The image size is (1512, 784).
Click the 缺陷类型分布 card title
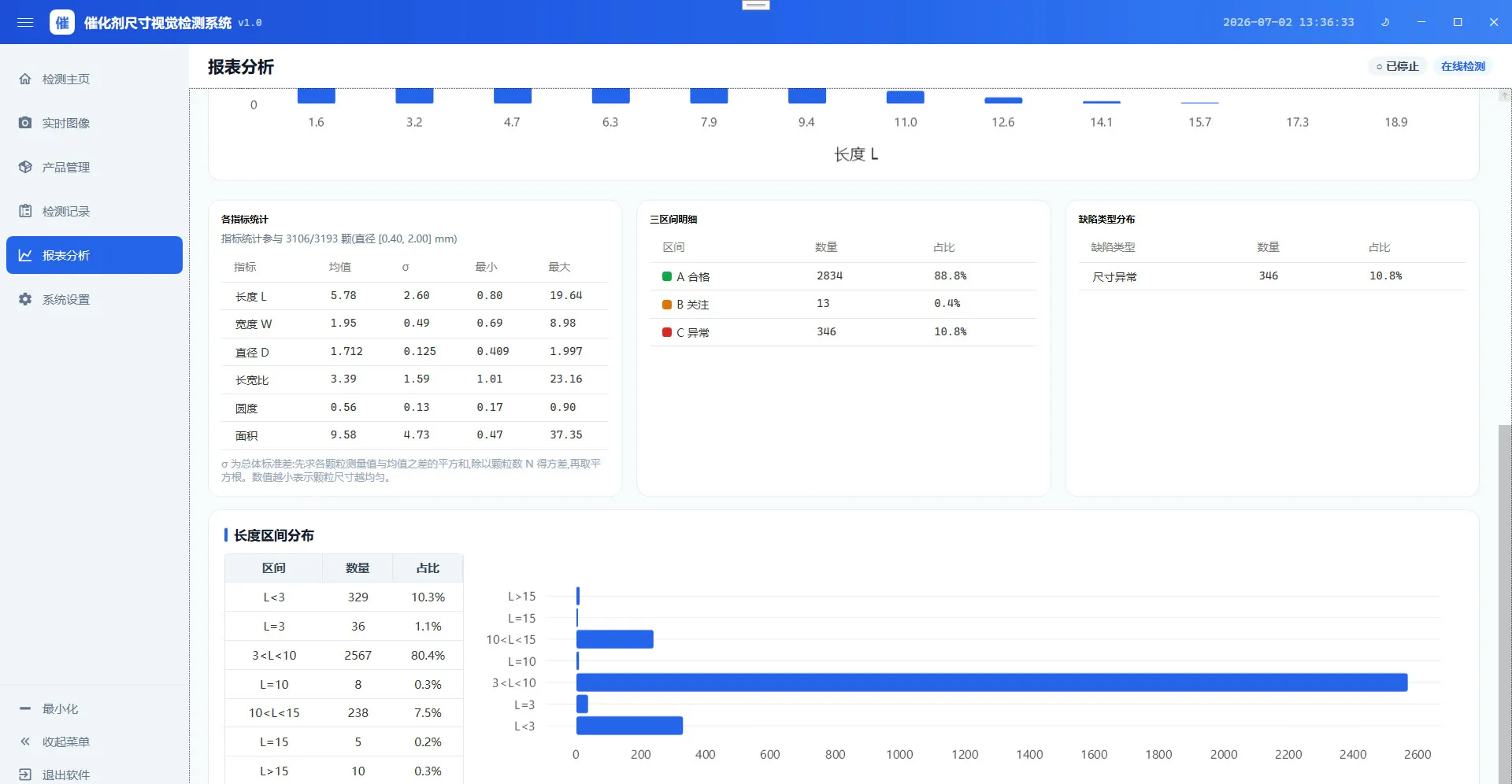(1106, 219)
